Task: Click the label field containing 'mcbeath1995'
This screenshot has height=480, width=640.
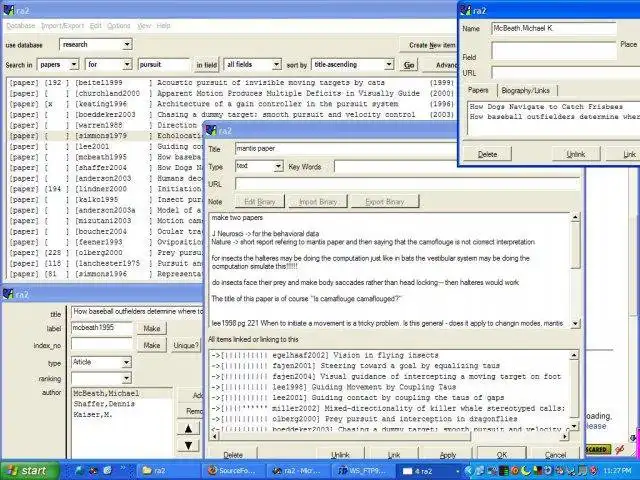Action: point(102,328)
